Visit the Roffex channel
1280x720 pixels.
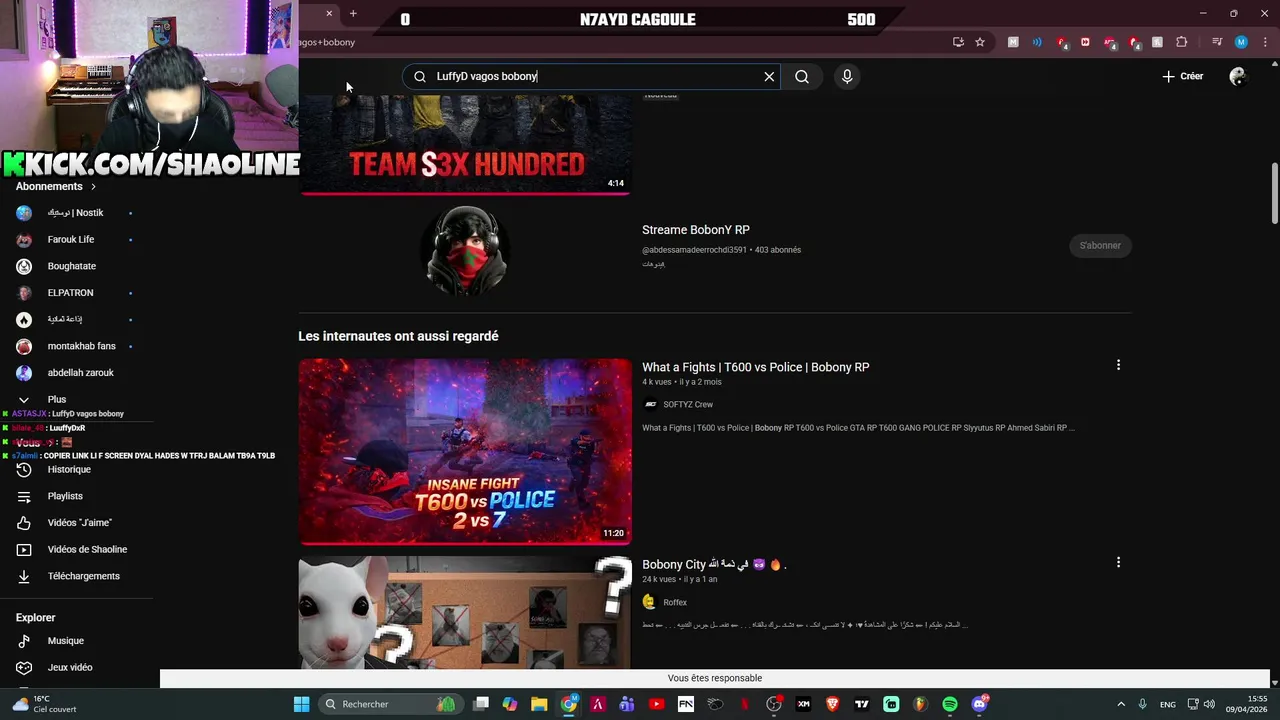(675, 602)
